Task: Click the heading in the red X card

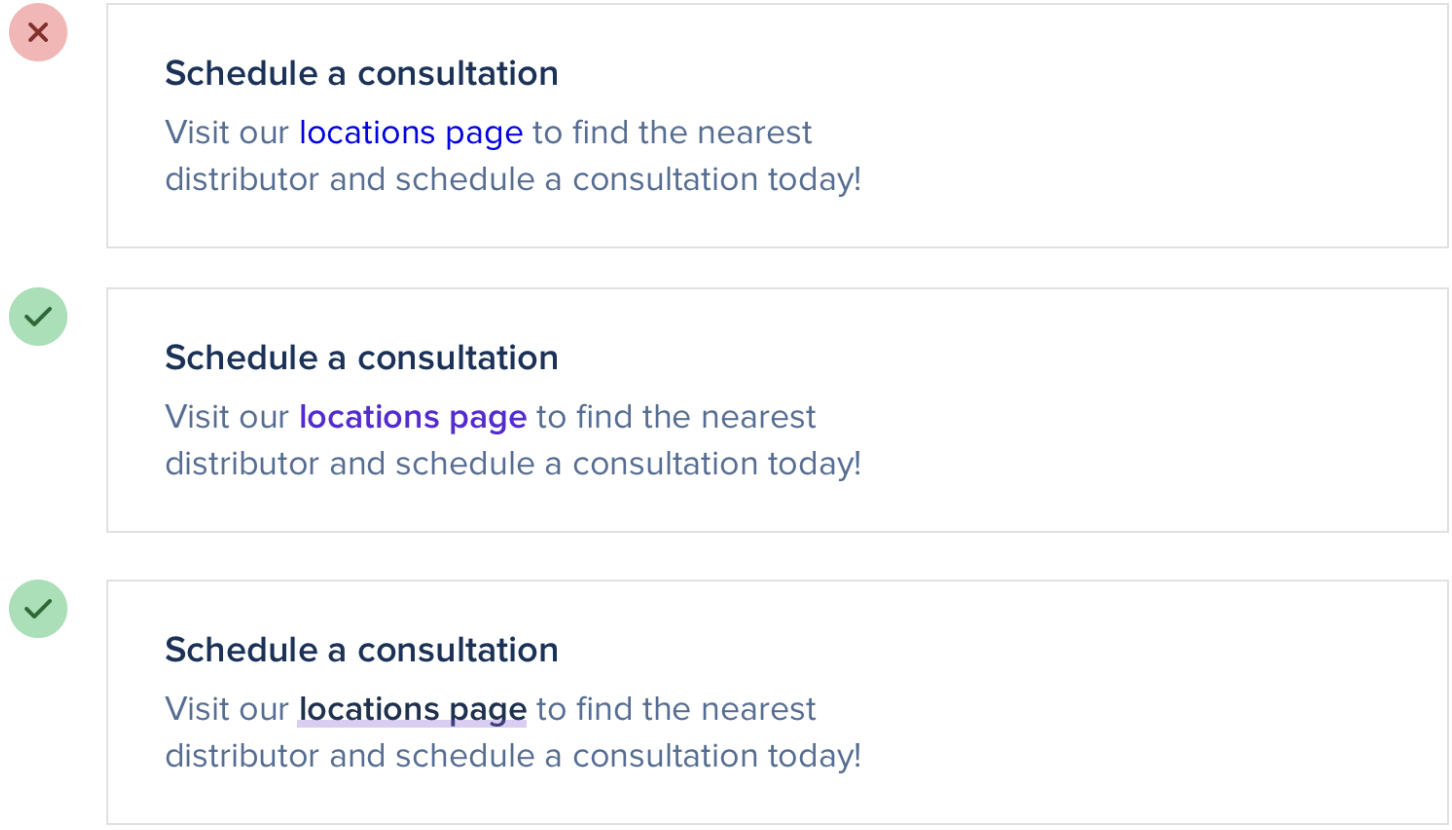Action: tap(361, 73)
